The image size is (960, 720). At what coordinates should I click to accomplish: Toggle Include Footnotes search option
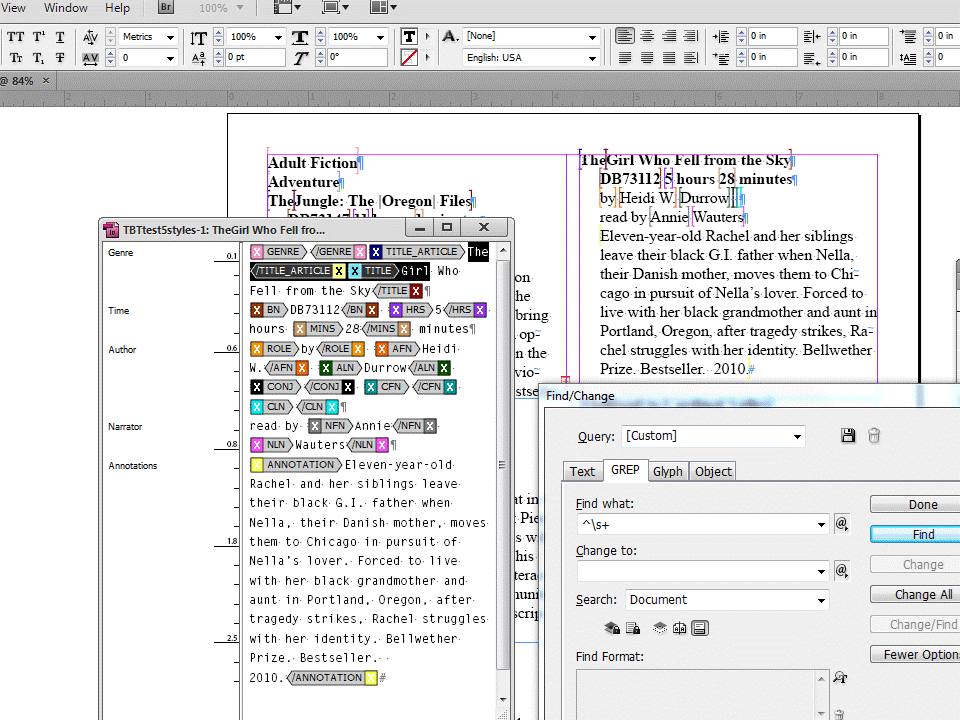[701, 628]
